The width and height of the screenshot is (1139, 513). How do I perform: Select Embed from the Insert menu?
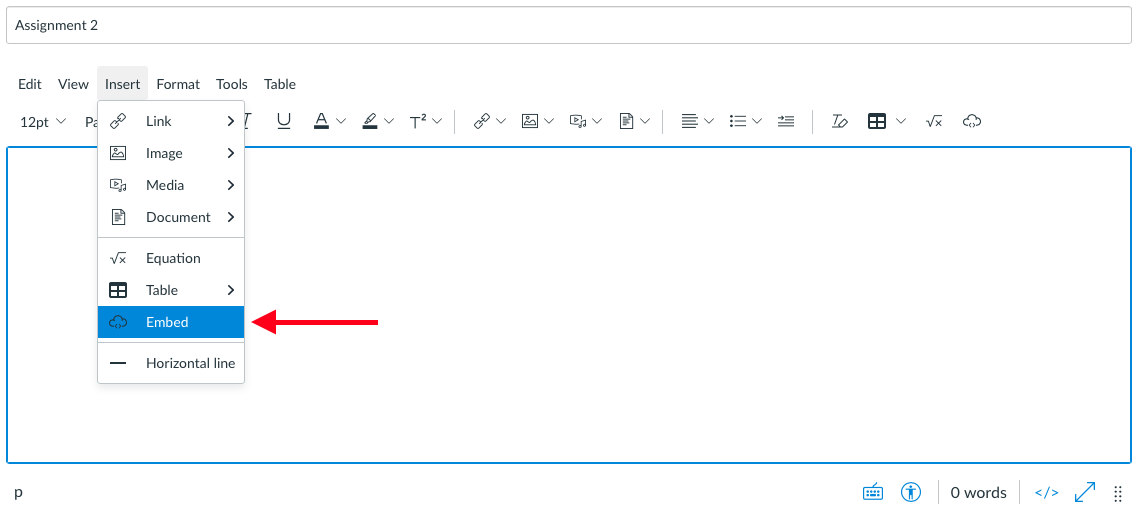(x=171, y=322)
